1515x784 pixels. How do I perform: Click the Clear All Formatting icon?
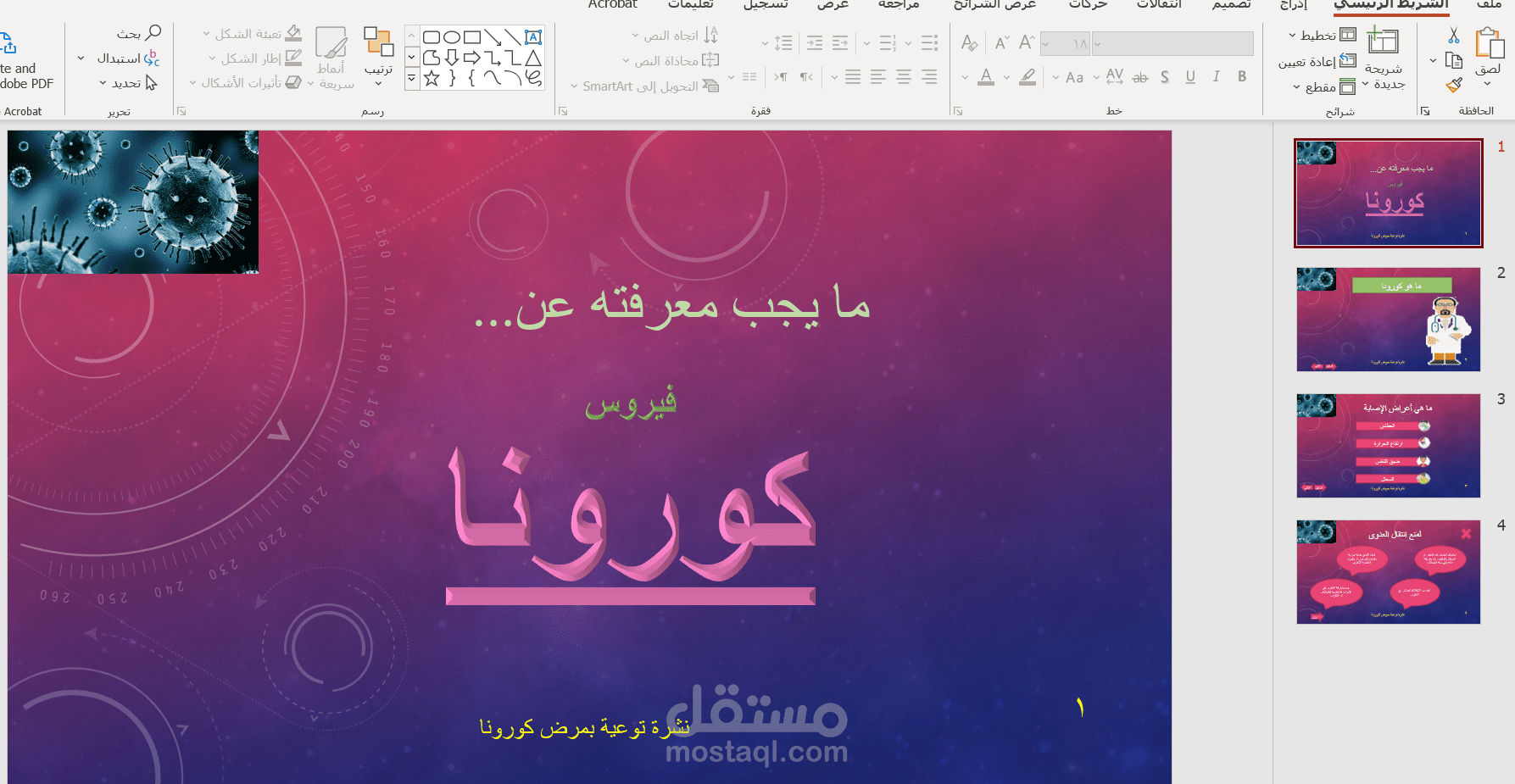970,42
